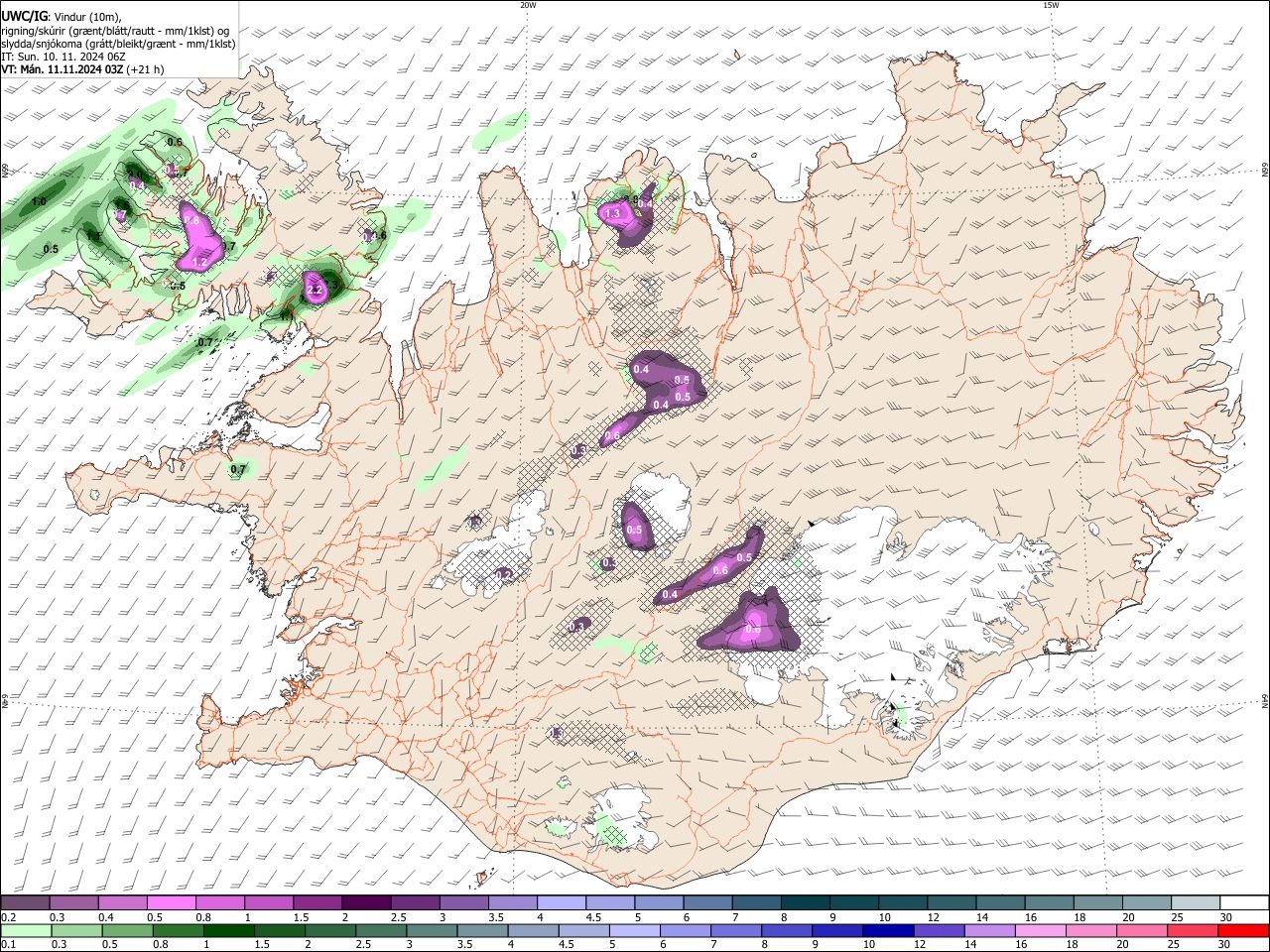Select the 'rigning/skúrir' legend description line
Image resolution: width=1270 pixels, height=952 pixels.
click(x=115, y=30)
